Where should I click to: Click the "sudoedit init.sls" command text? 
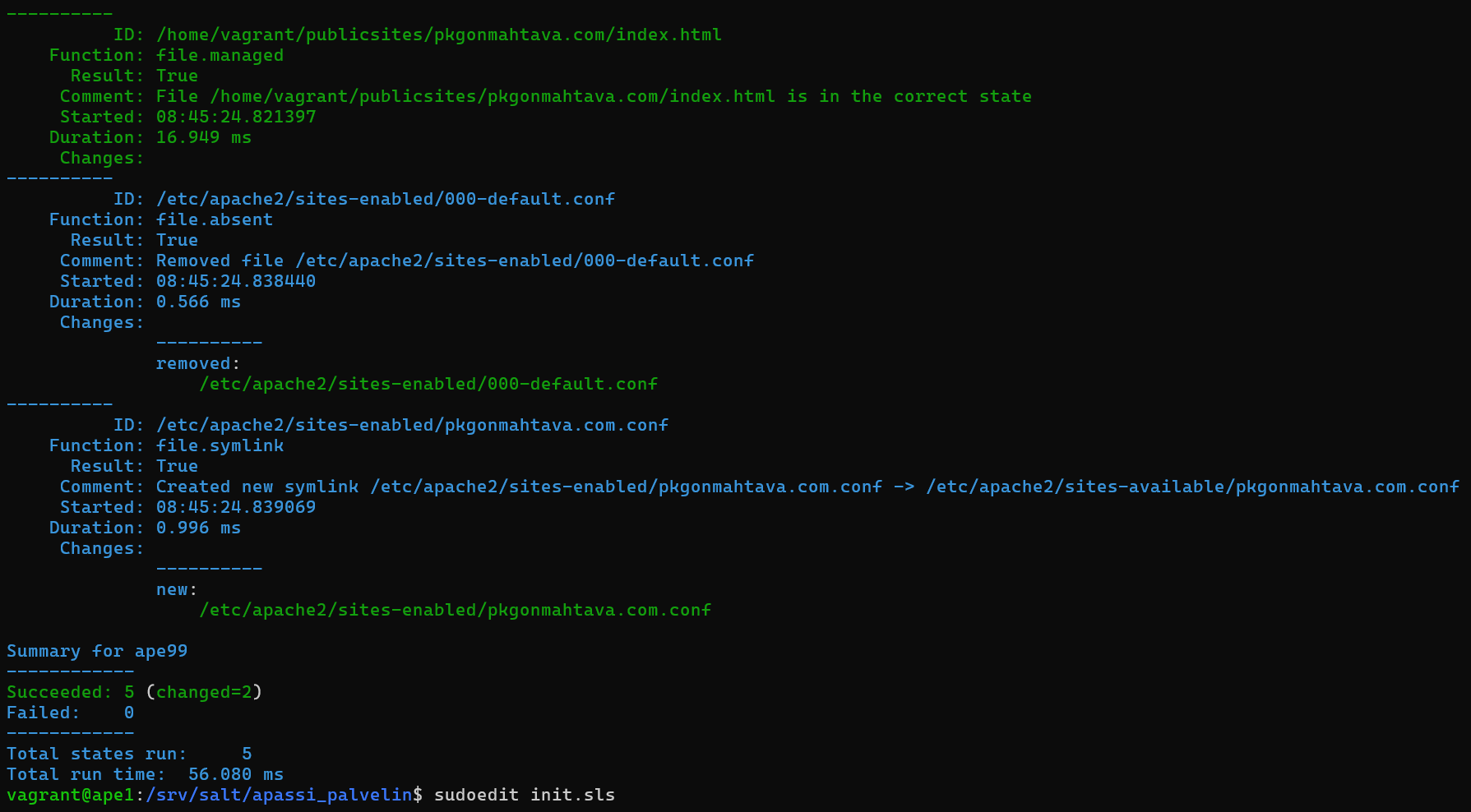(x=524, y=795)
